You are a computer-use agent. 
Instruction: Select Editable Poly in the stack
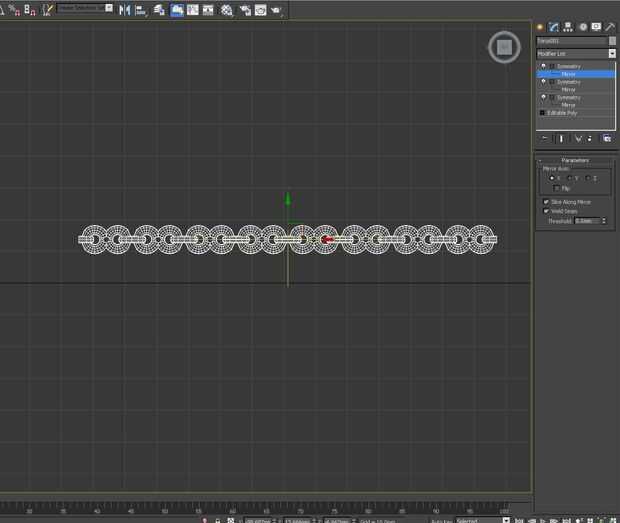562,113
